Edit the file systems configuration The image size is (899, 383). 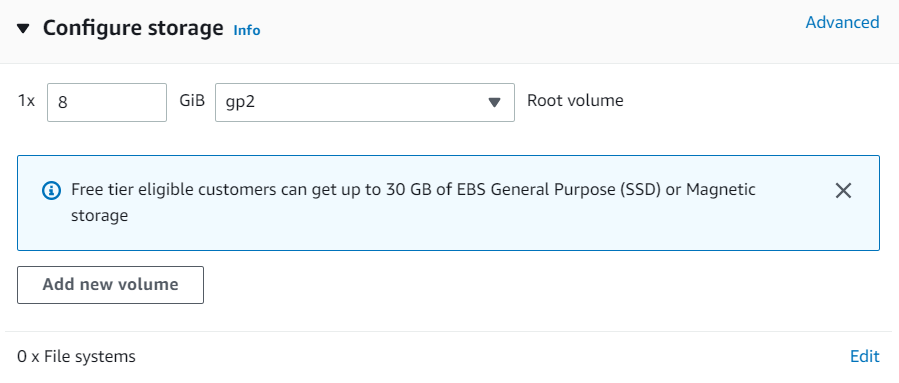click(x=865, y=357)
